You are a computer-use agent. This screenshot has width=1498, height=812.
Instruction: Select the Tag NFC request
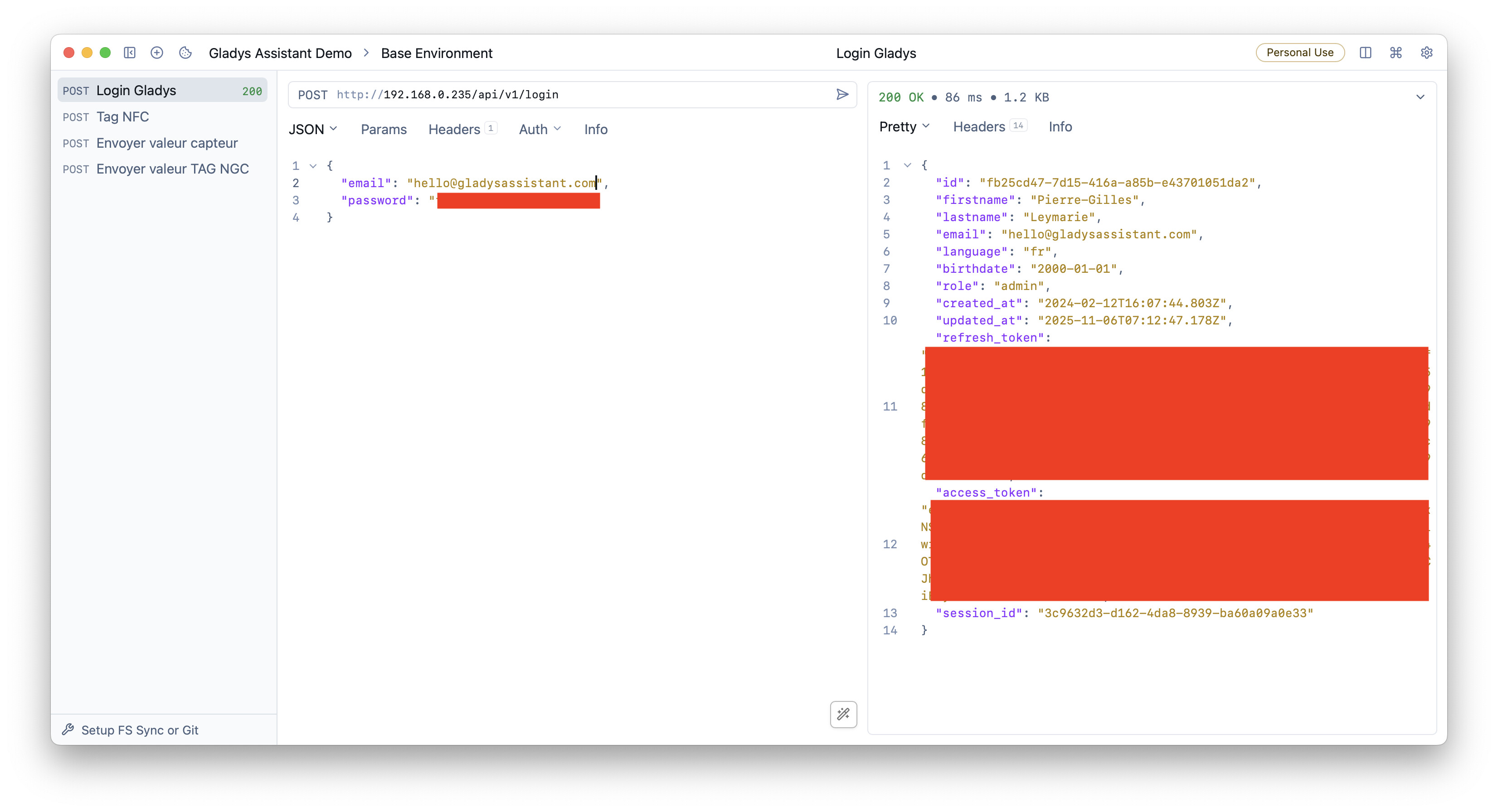123,117
